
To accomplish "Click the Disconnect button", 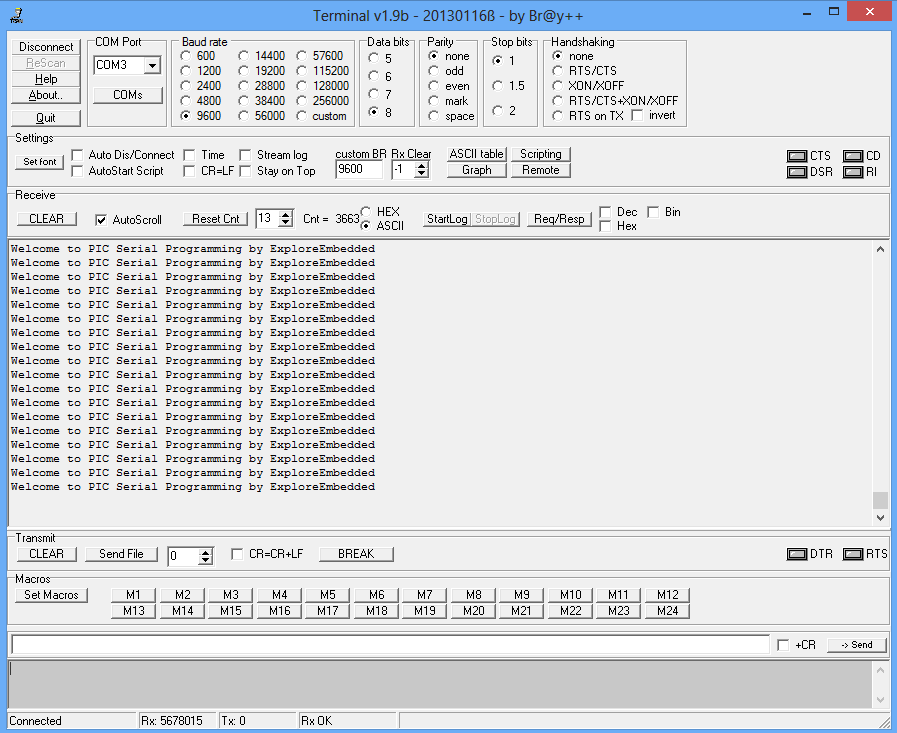I will (x=46, y=47).
